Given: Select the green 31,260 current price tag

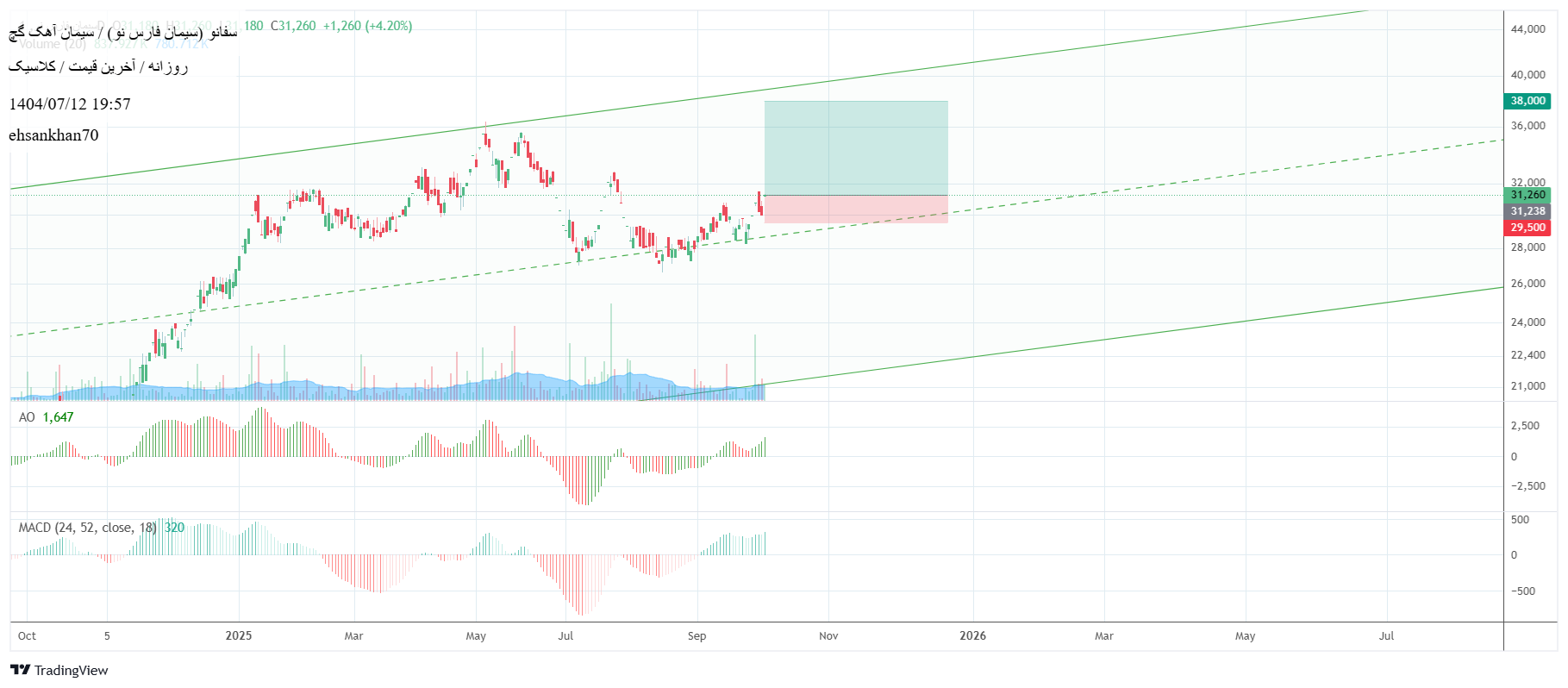Looking at the screenshot, I should click(x=1527, y=195).
